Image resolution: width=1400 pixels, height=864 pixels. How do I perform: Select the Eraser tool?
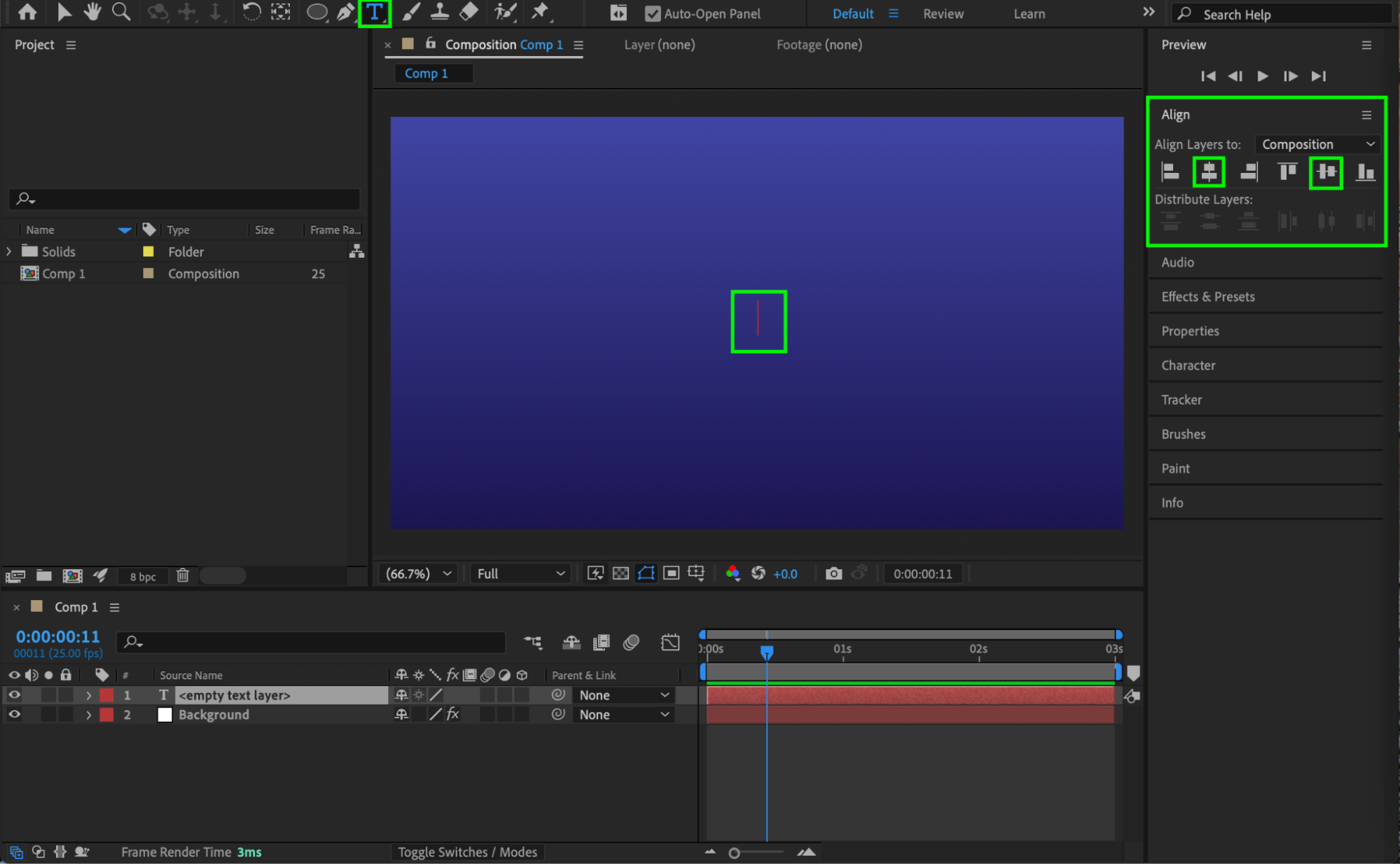tap(469, 12)
